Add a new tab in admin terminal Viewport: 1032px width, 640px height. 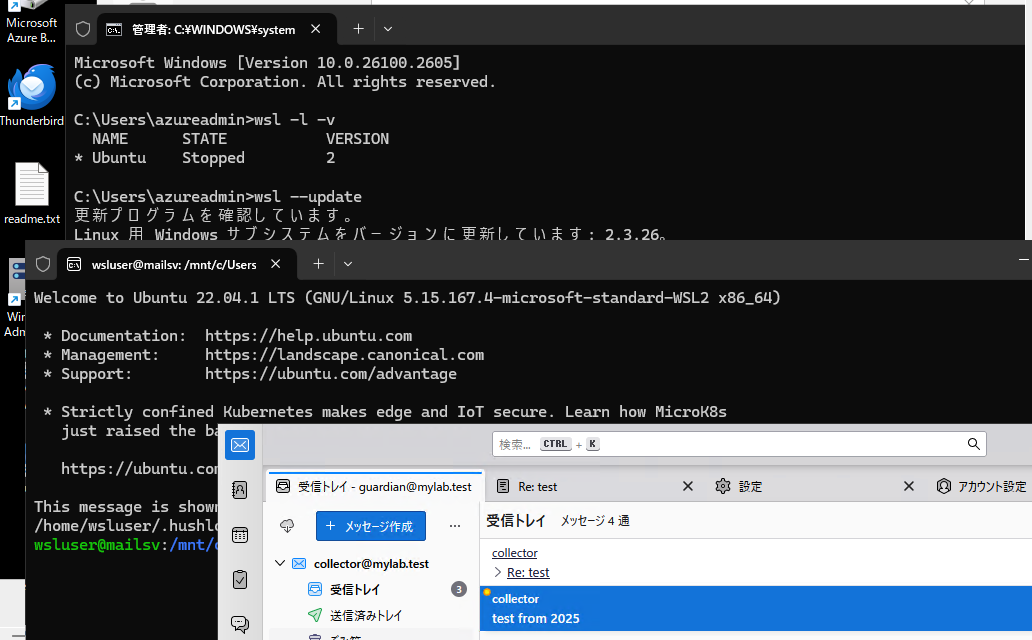coord(358,29)
